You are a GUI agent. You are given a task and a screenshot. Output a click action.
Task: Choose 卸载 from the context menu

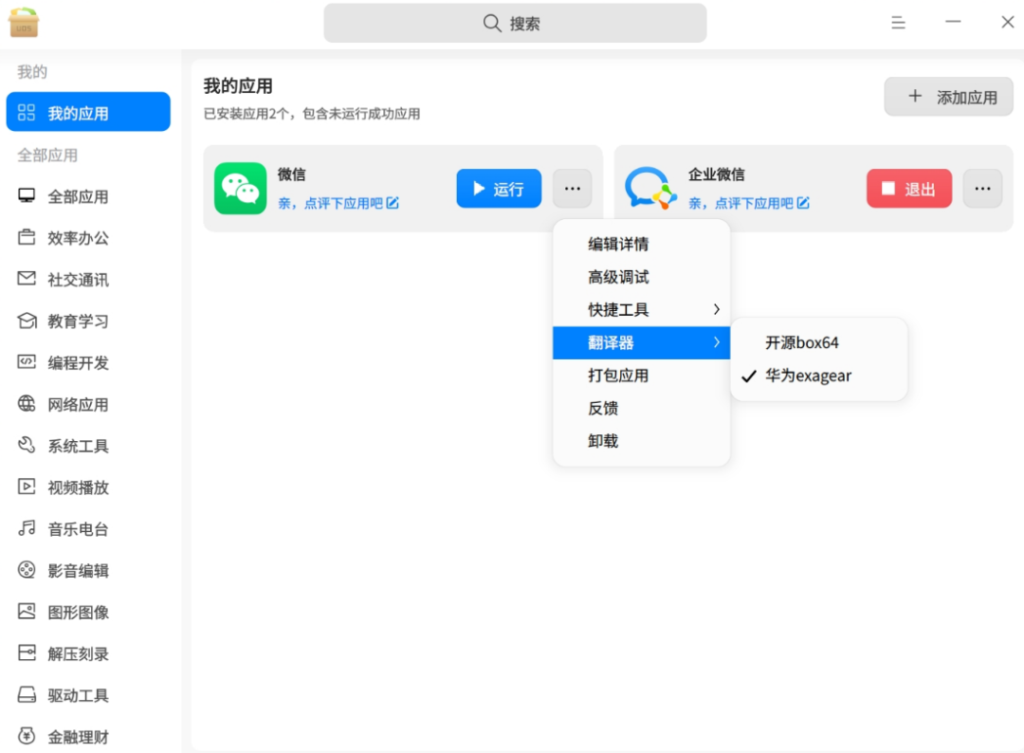click(603, 441)
